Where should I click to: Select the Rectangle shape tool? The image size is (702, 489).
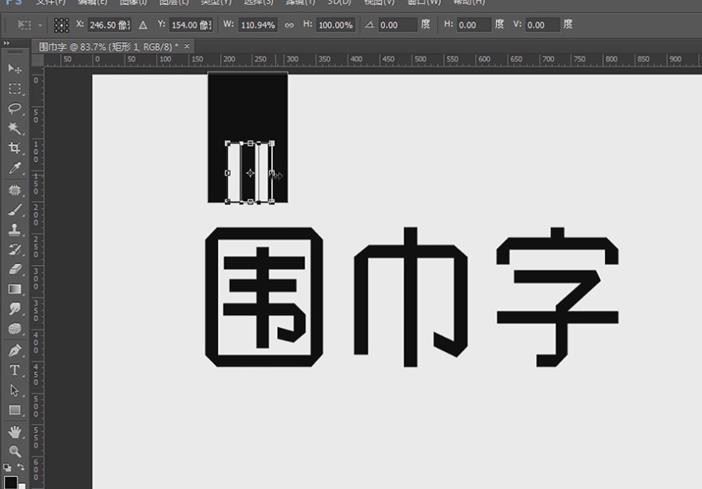pyautogui.click(x=14, y=410)
